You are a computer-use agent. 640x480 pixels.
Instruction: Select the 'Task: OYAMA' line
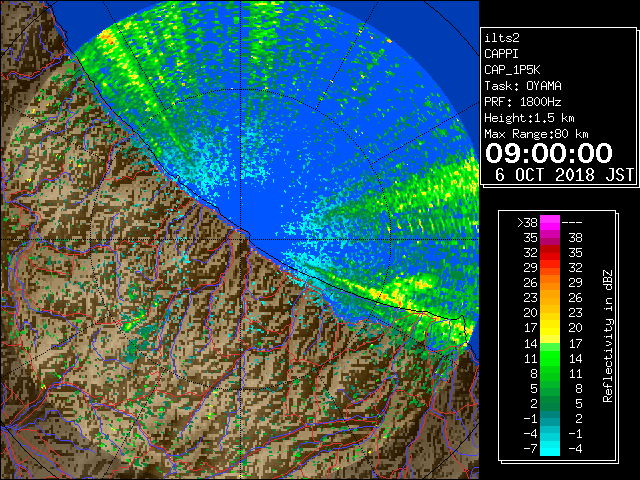click(523, 86)
